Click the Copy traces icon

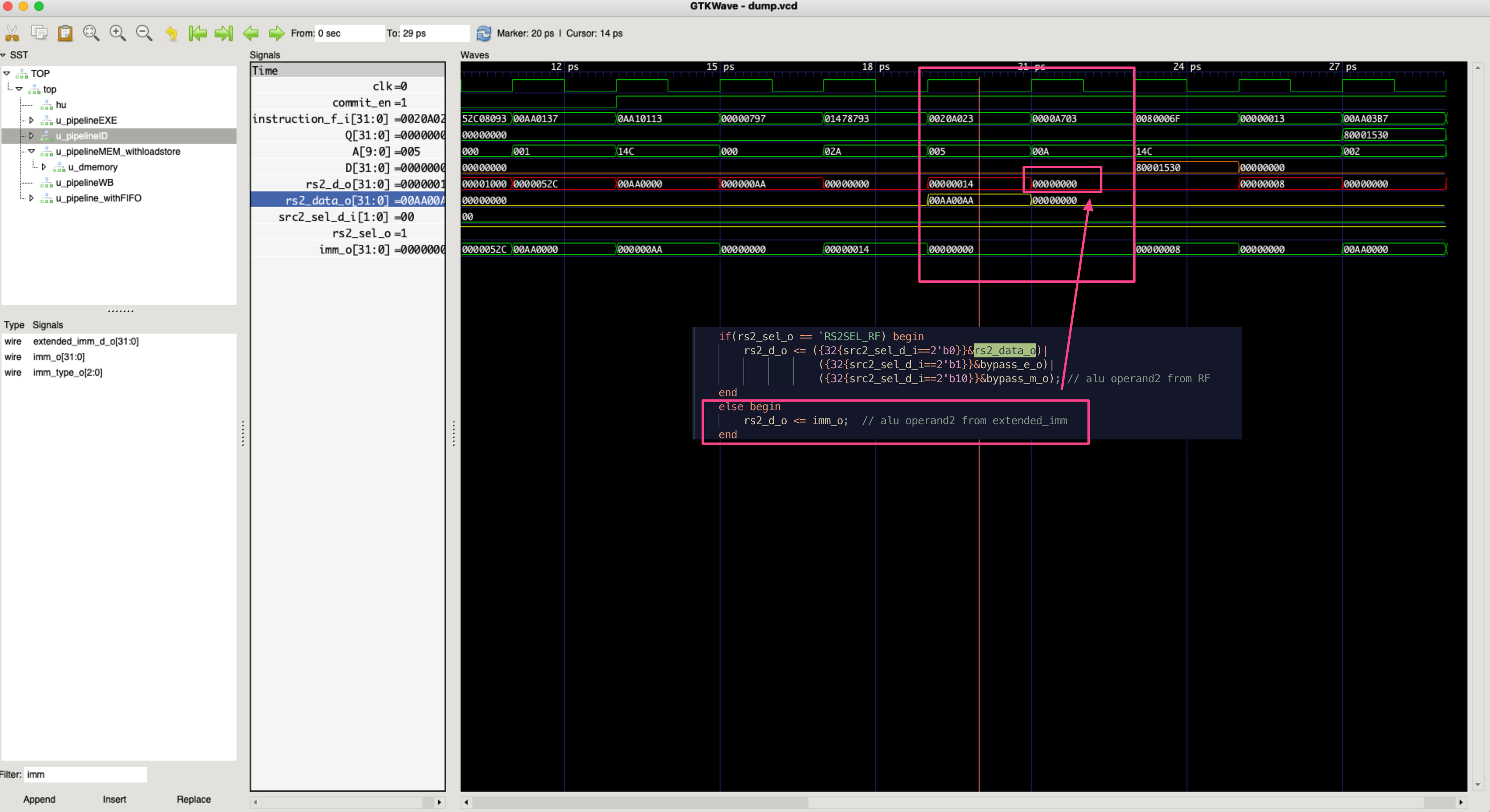(39, 32)
